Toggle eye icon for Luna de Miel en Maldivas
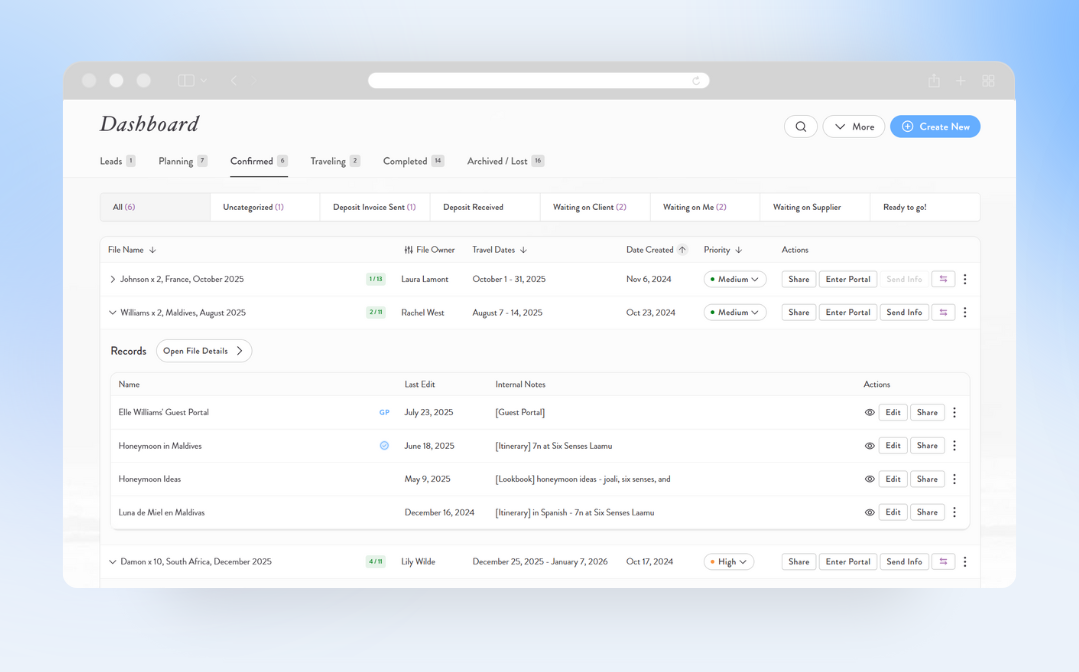This screenshot has height=672, width=1079. click(870, 512)
